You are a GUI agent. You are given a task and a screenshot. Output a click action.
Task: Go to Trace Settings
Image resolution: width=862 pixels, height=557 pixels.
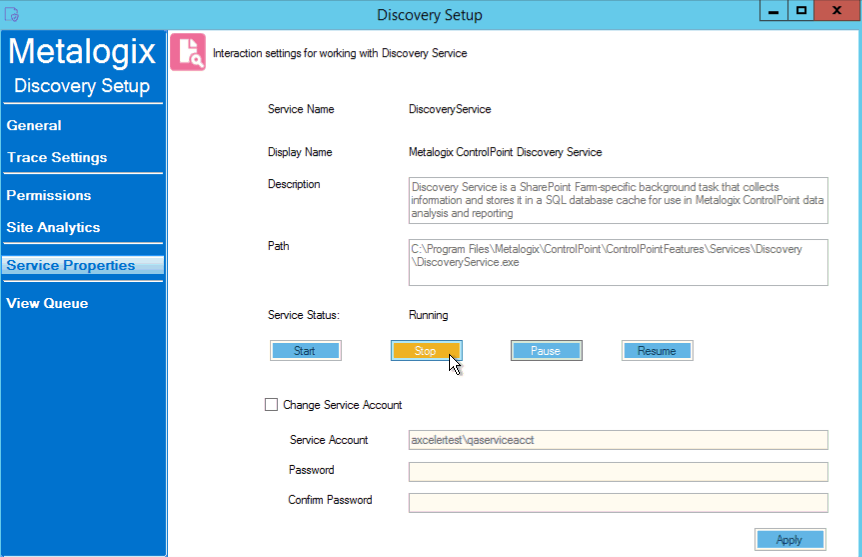[x=57, y=158]
